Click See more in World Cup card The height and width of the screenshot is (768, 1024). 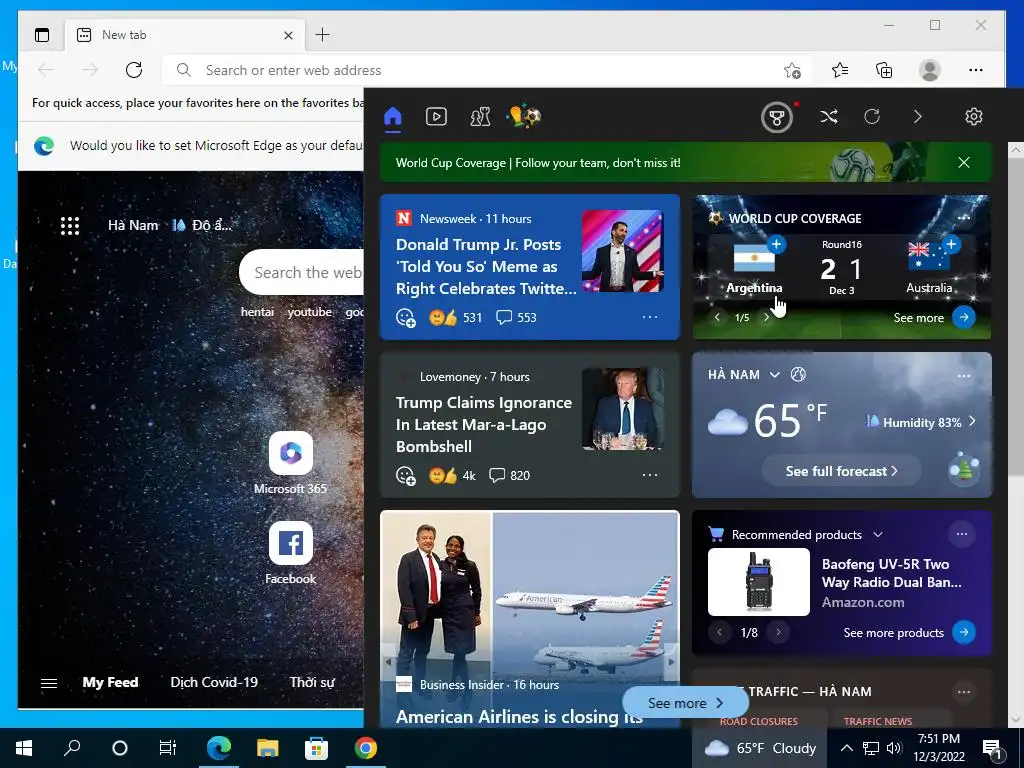coord(934,317)
